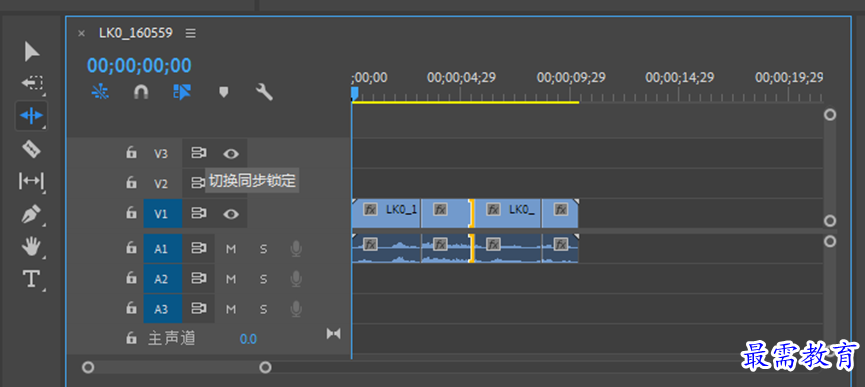Select the Pen tool
The width and height of the screenshot is (865, 387).
31,214
